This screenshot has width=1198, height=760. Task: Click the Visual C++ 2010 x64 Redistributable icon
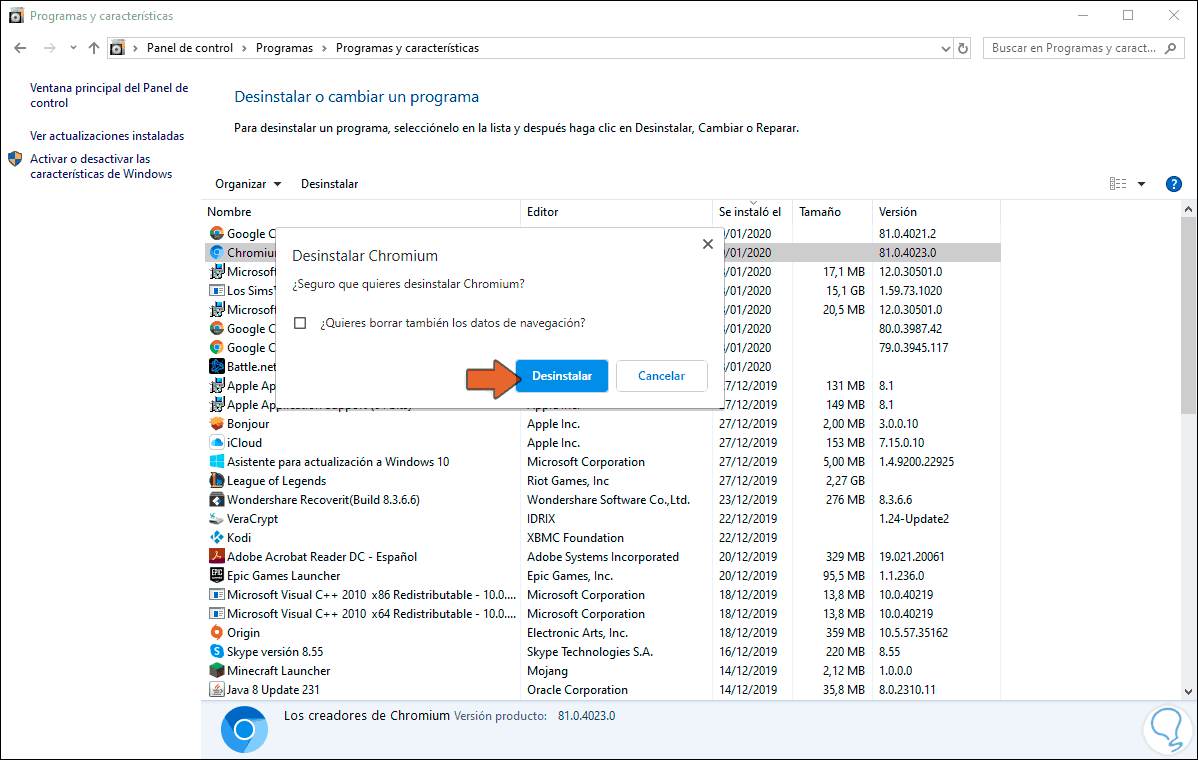pyautogui.click(x=216, y=614)
